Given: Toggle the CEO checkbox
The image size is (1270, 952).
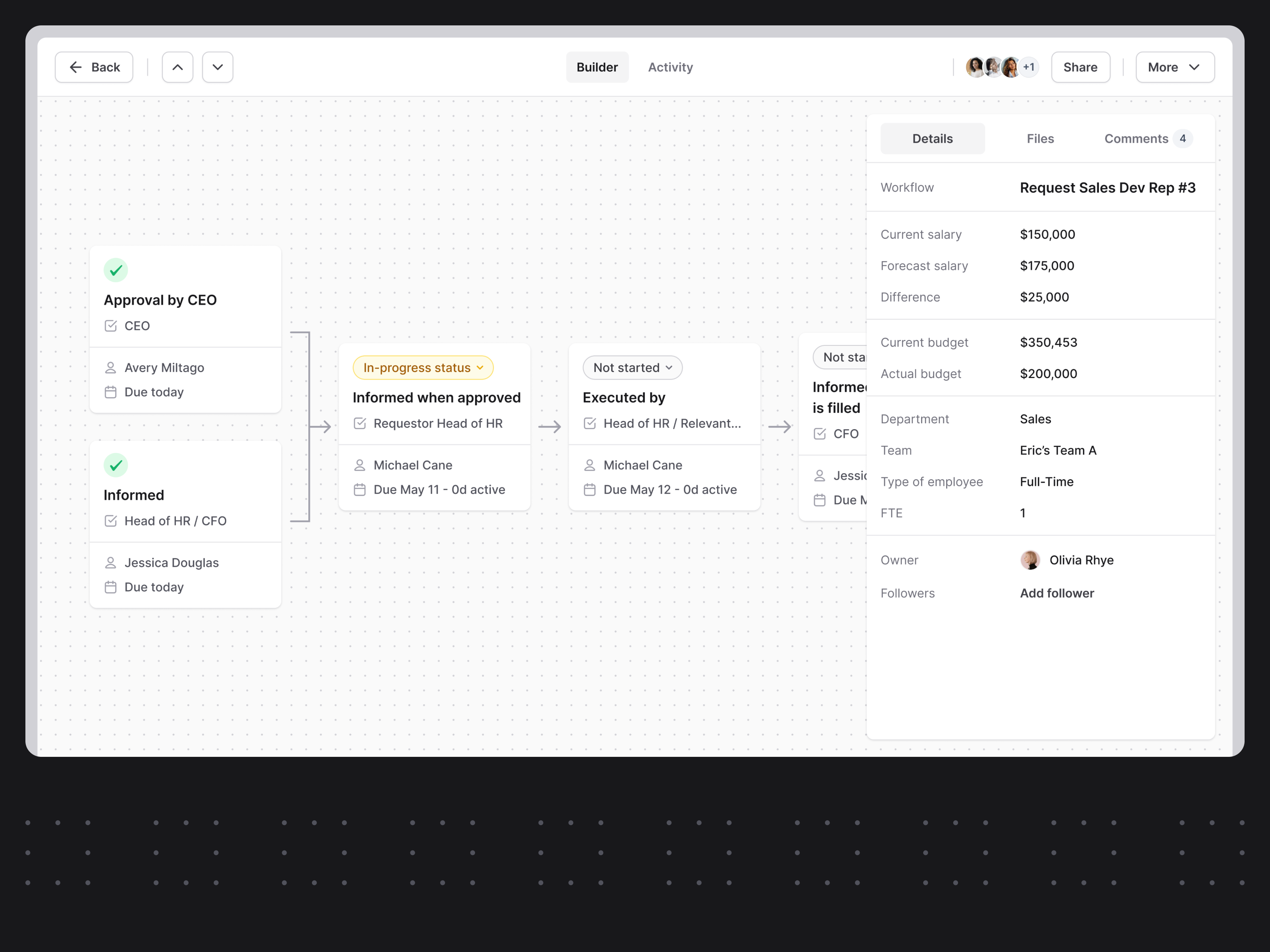Looking at the screenshot, I should 111,326.
